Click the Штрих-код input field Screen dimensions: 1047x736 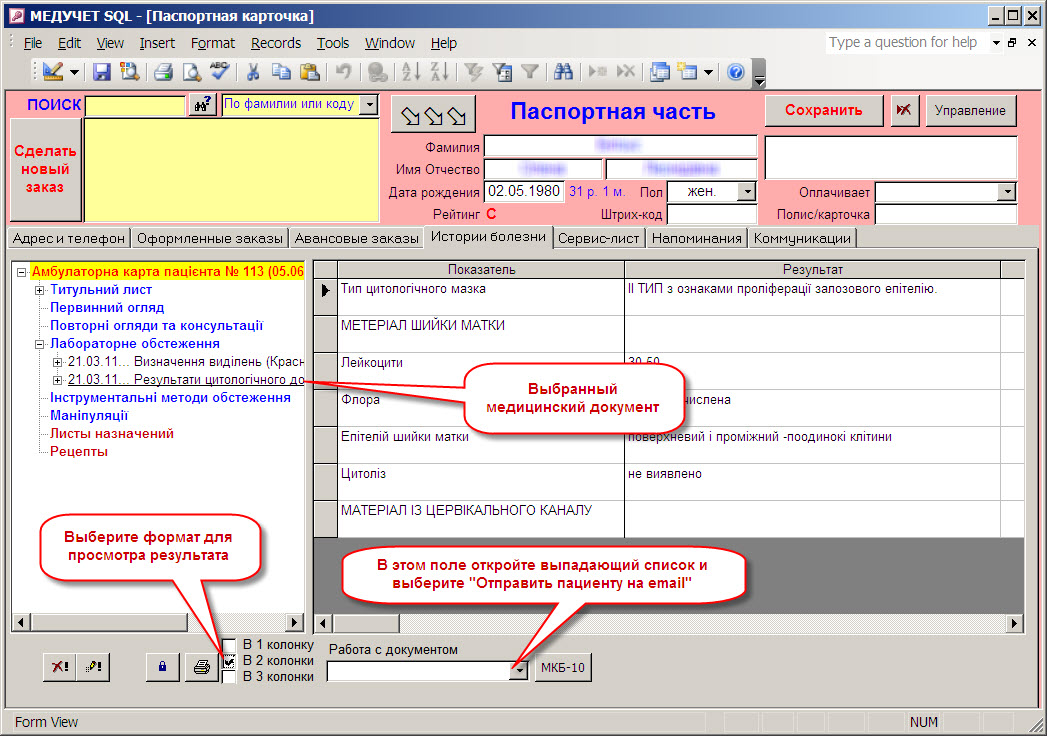tap(712, 214)
